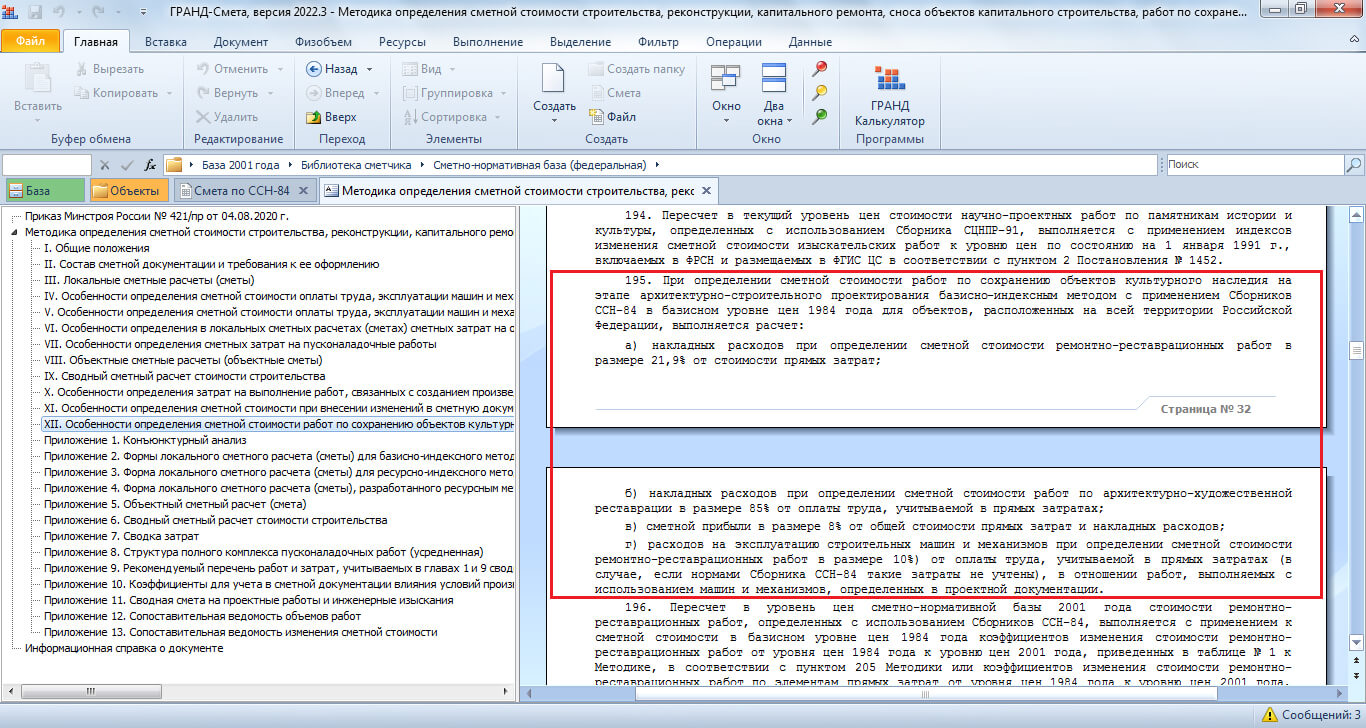Click the fx formula icon
1366x728 pixels.
[x=150, y=165]
